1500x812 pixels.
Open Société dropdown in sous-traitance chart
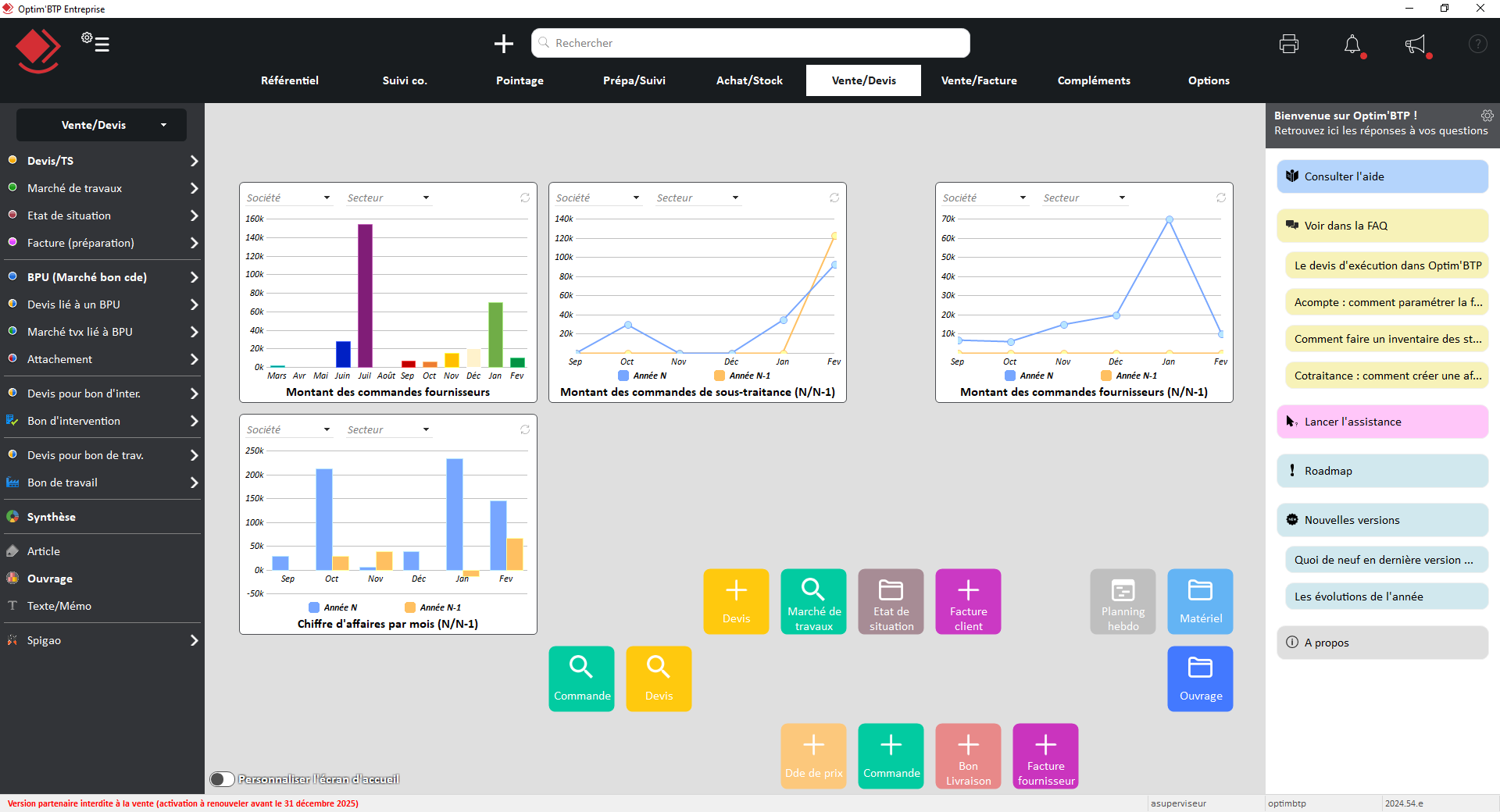(x=598, y=198)
